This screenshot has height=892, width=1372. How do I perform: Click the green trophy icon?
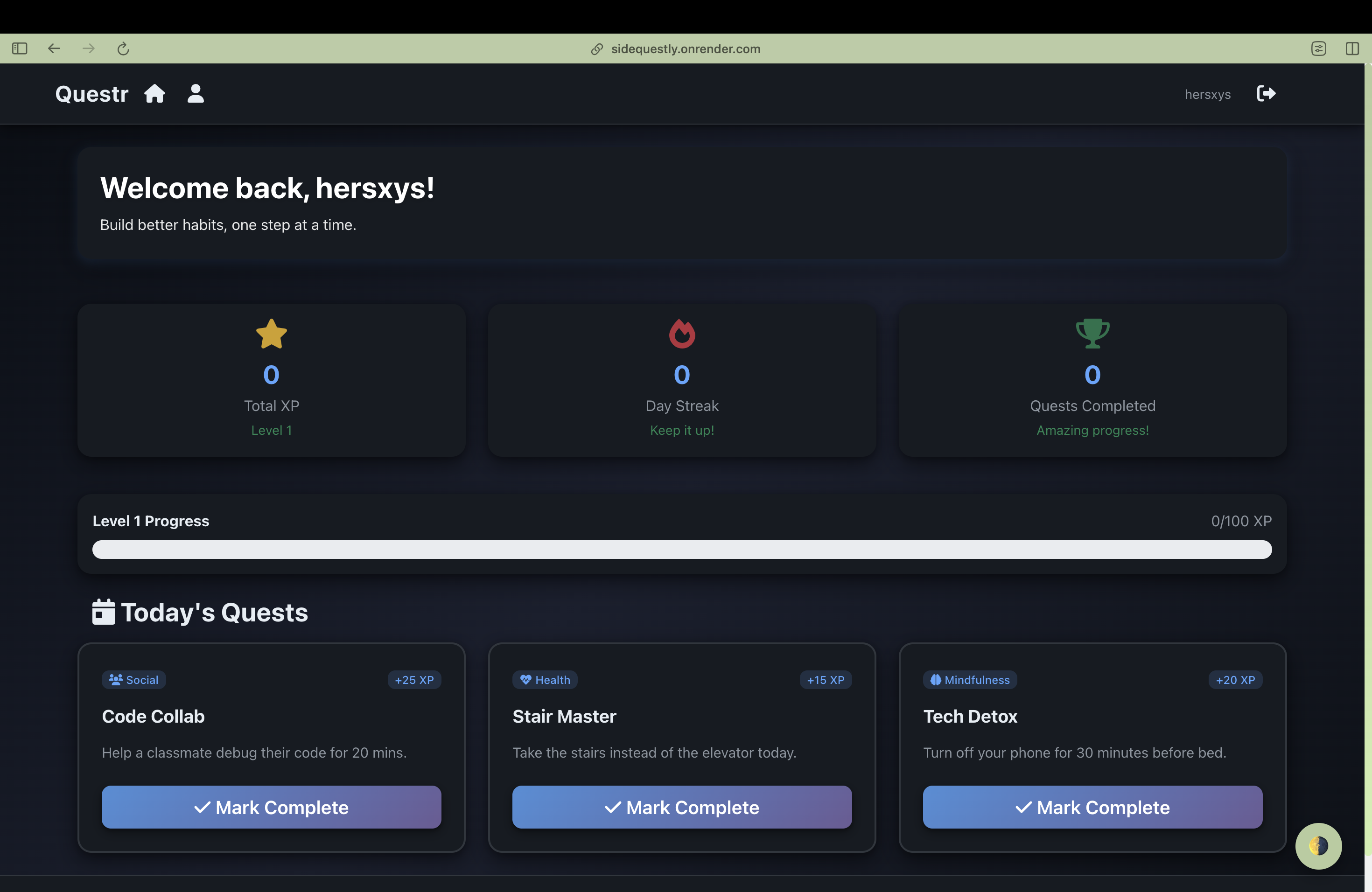pyautogui.click(x=1092, y=334)
